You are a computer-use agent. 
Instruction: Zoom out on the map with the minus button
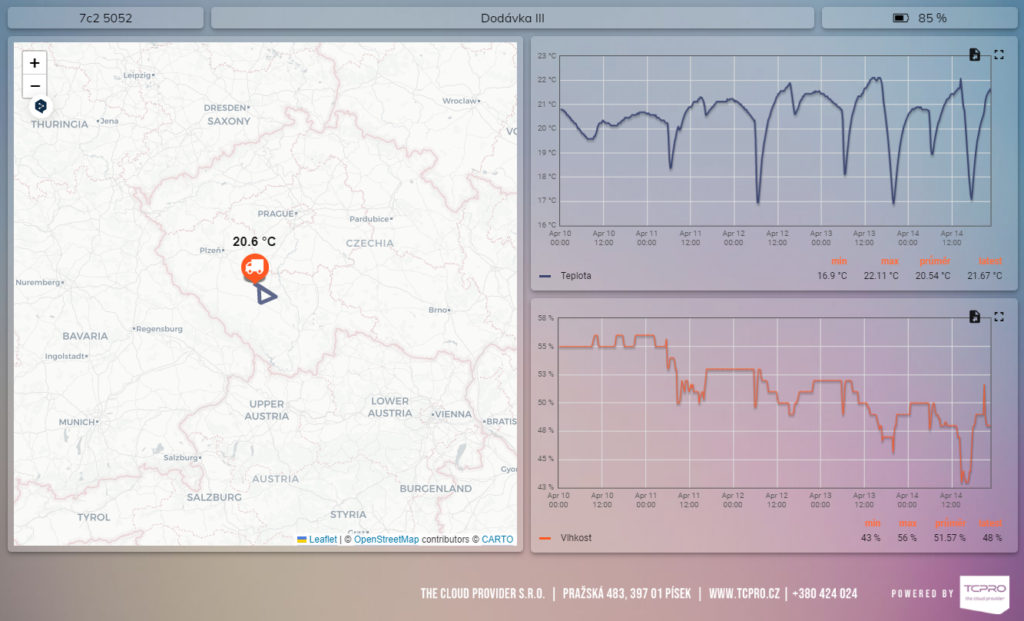[34, 86]
